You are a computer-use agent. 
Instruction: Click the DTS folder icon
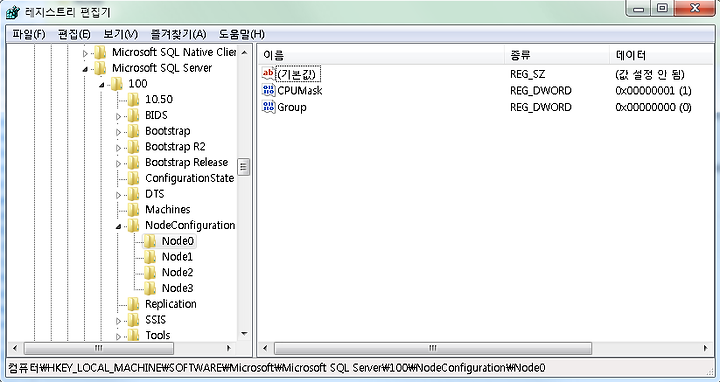(133, 194)
